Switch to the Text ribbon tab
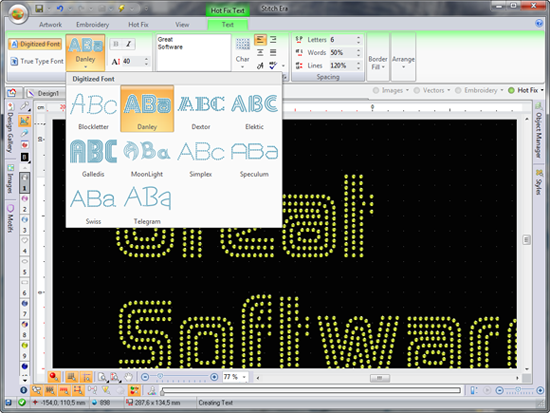 228,25
